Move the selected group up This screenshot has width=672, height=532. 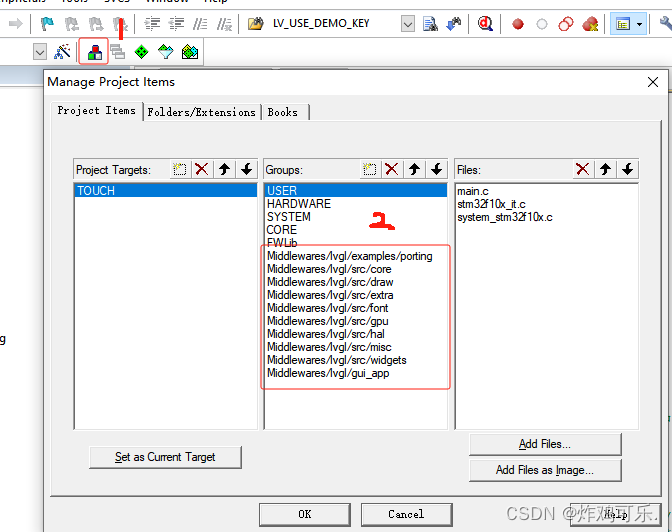(414, 169)
